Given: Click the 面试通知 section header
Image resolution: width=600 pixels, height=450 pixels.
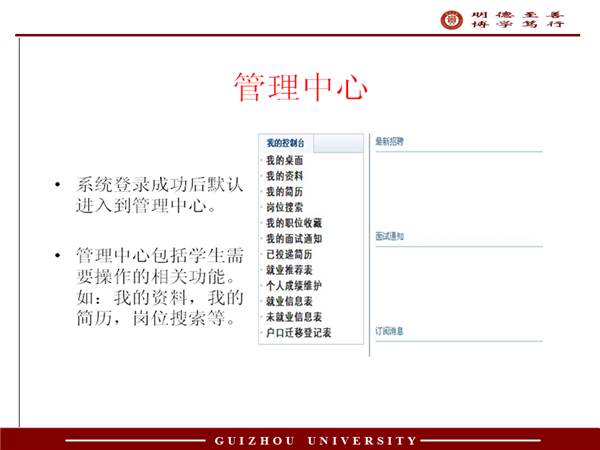Looking at the screenshot, I should coord(390,236).
